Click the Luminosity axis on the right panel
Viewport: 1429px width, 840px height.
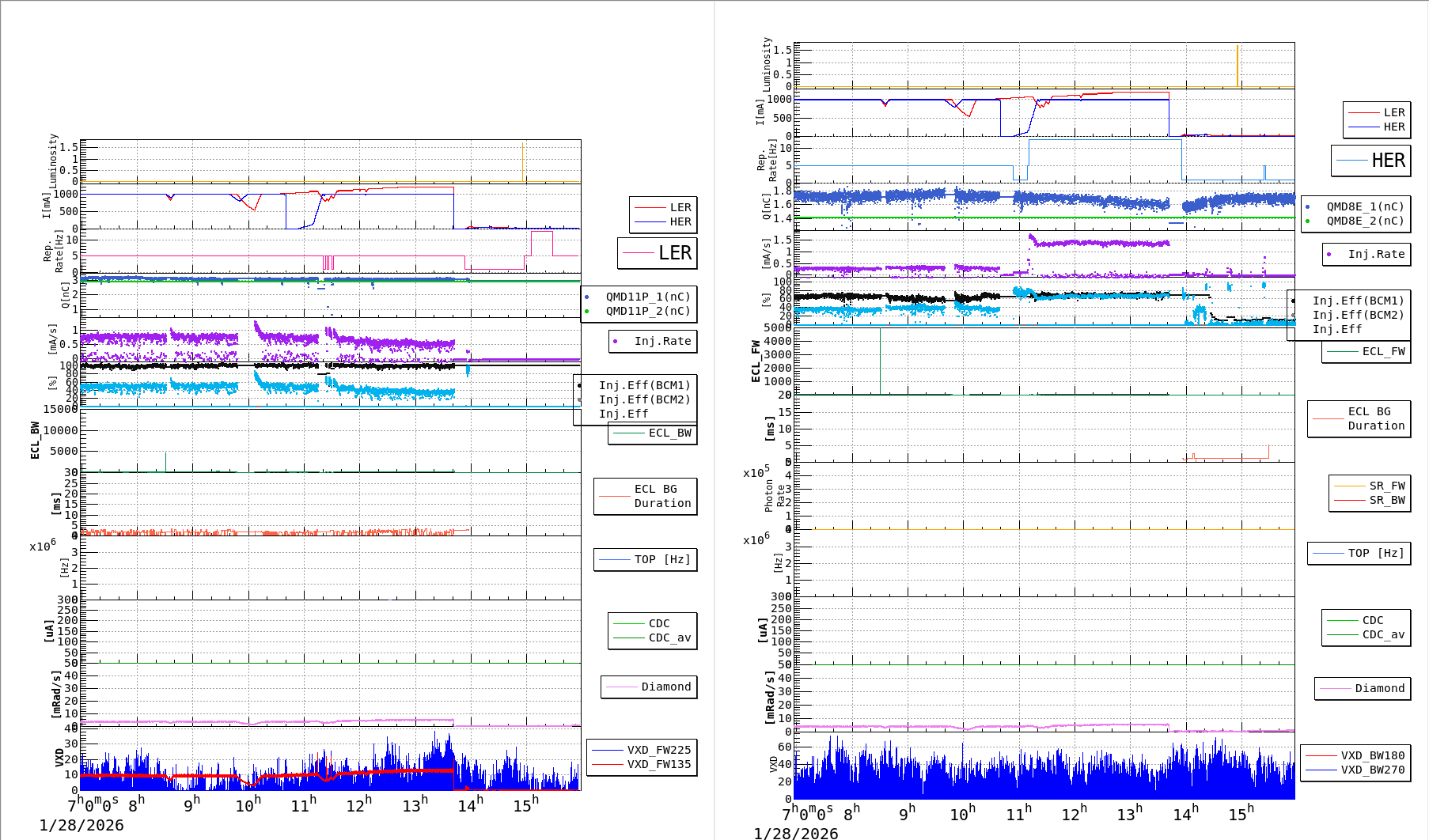tap(768, 63)
